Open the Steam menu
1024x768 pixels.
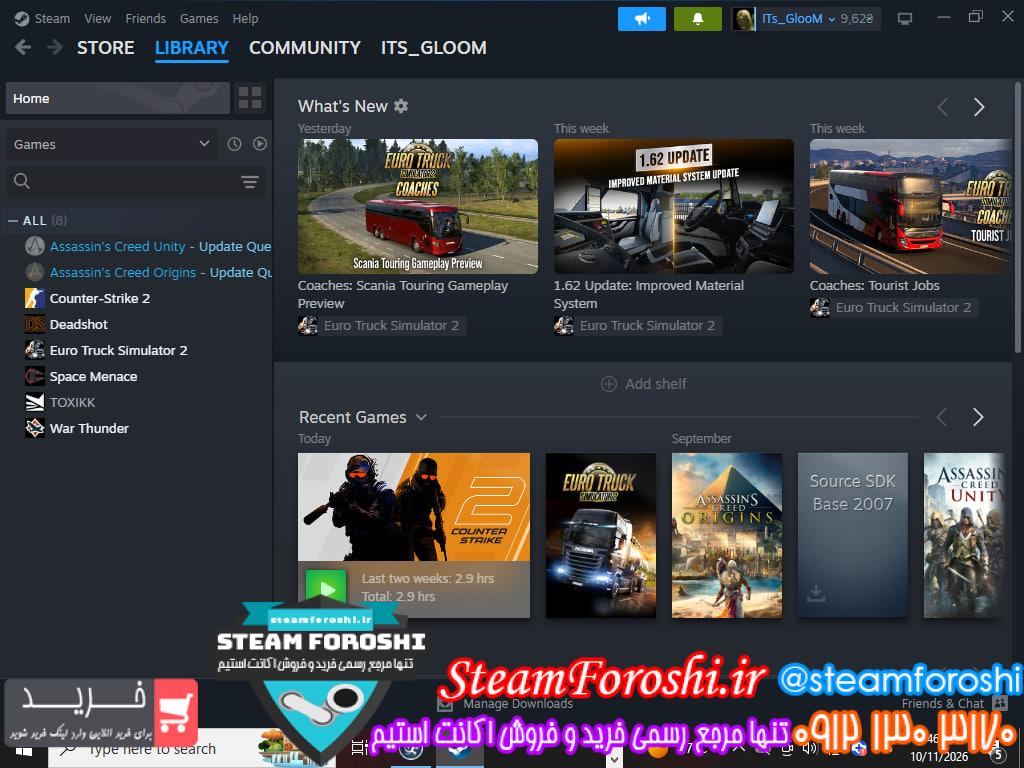coord(52,19)
